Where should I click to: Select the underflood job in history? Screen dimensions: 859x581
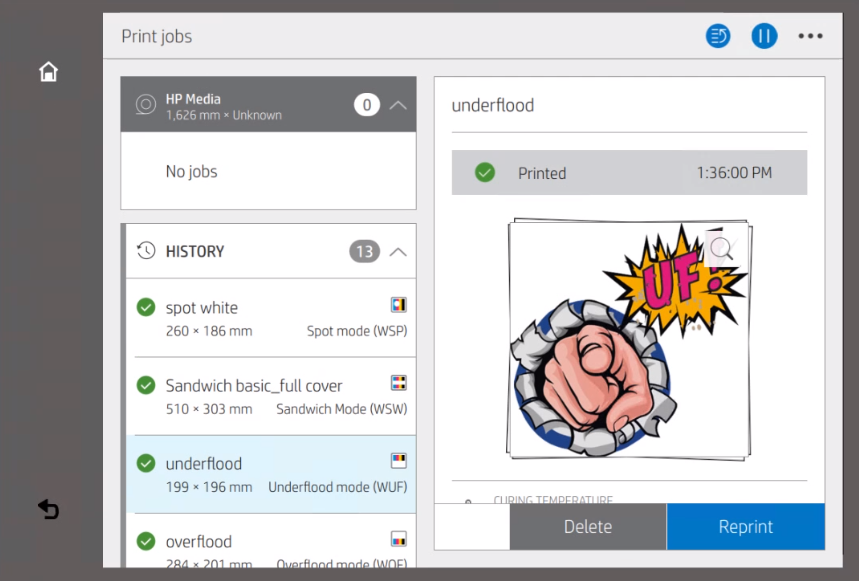pos(271,474)
